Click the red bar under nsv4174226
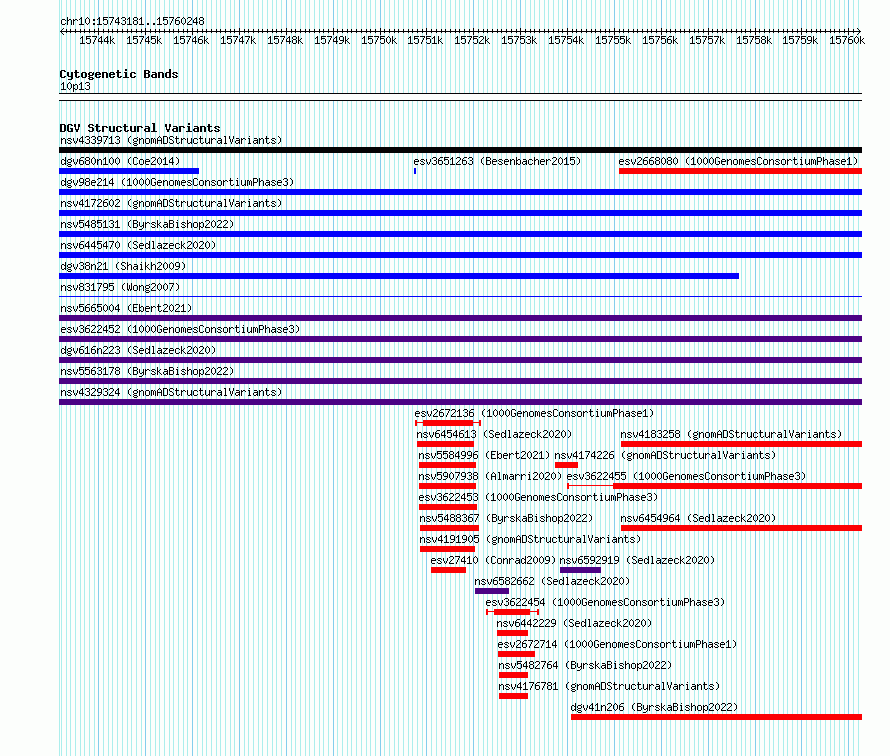 pyautogui.click(x=566, y=465)
